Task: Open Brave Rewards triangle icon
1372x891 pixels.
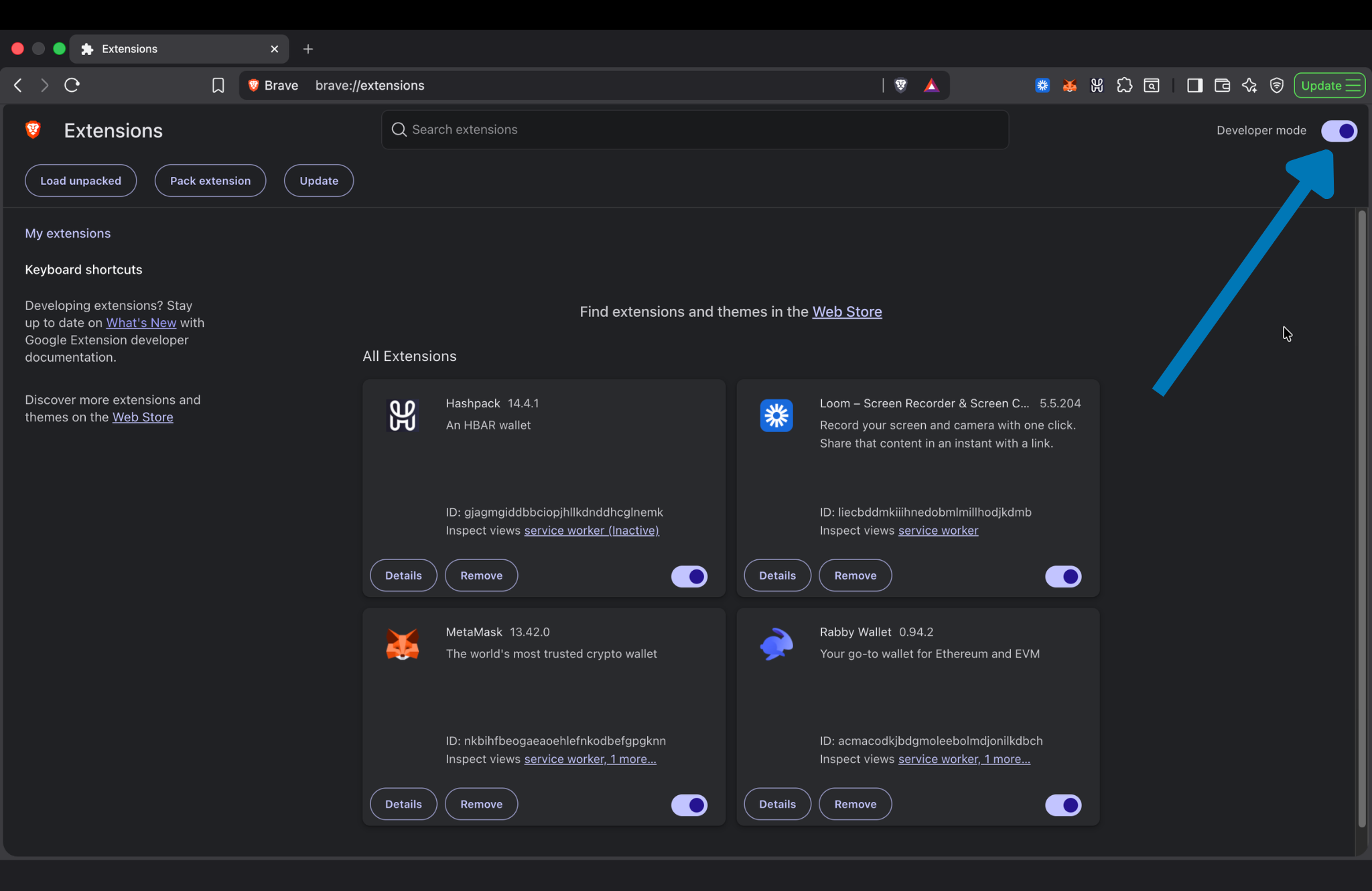Action: [931, 85]
